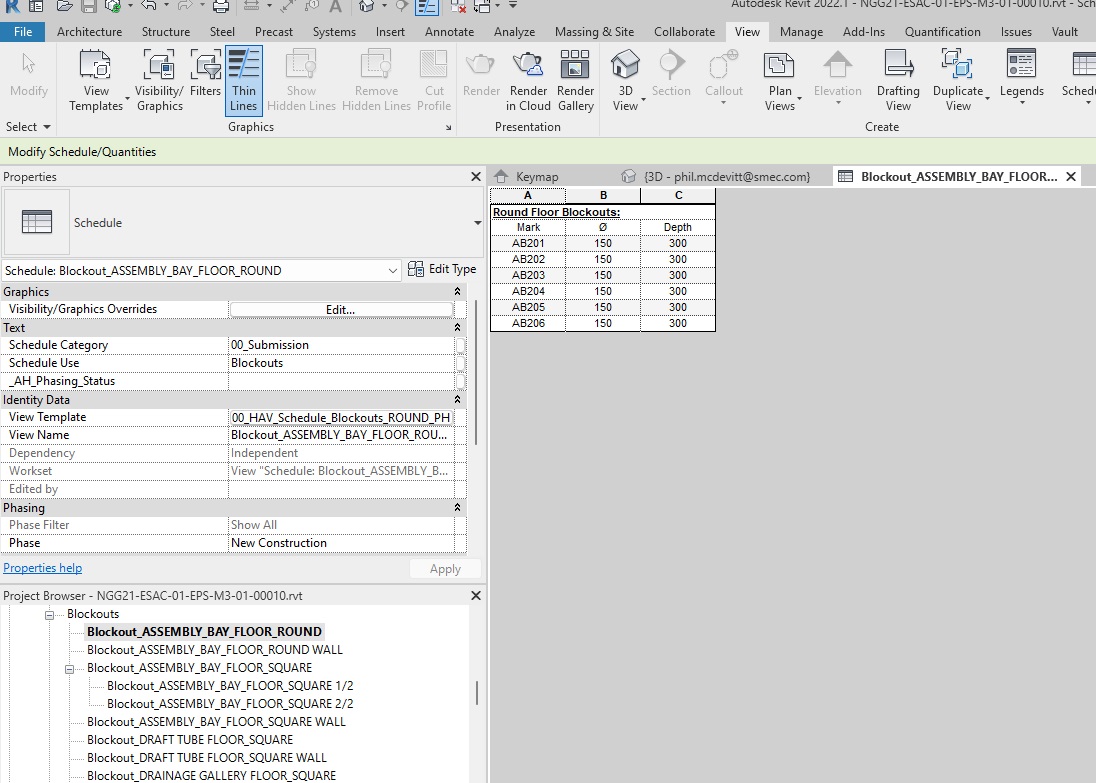Select the Filters tool
This screenshot has height=783, width=1096.
click(x=205, y=80)
